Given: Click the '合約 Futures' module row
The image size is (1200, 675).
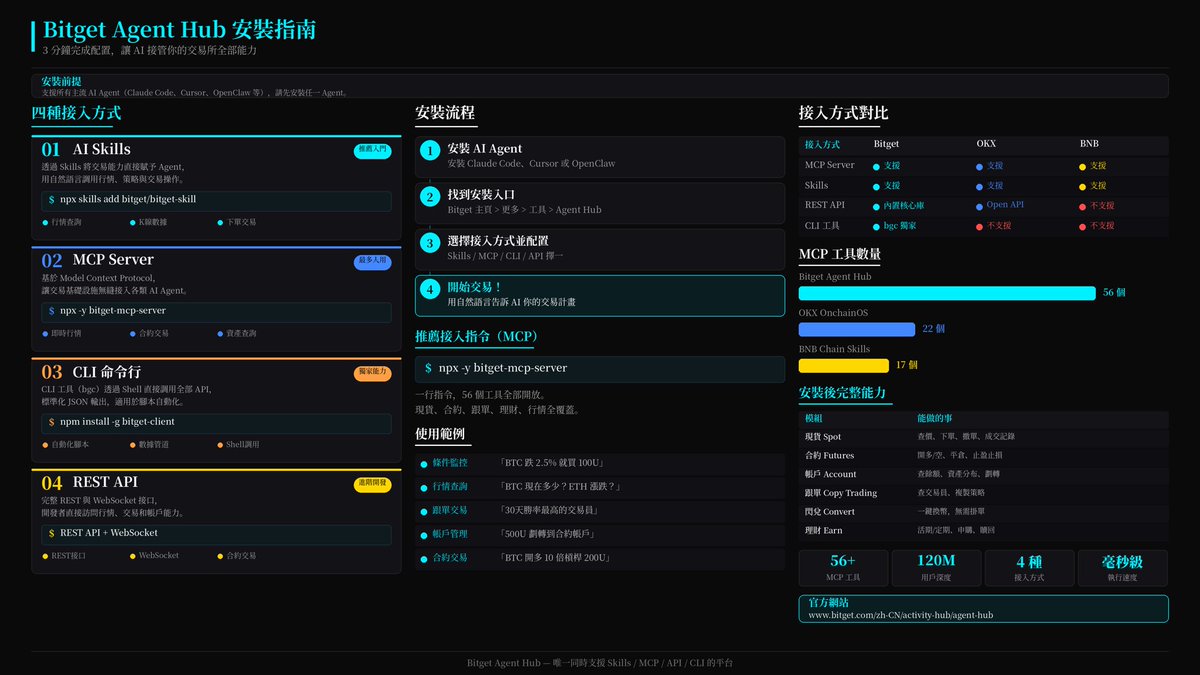Looking at the screenshot, I should pos(983,455).
